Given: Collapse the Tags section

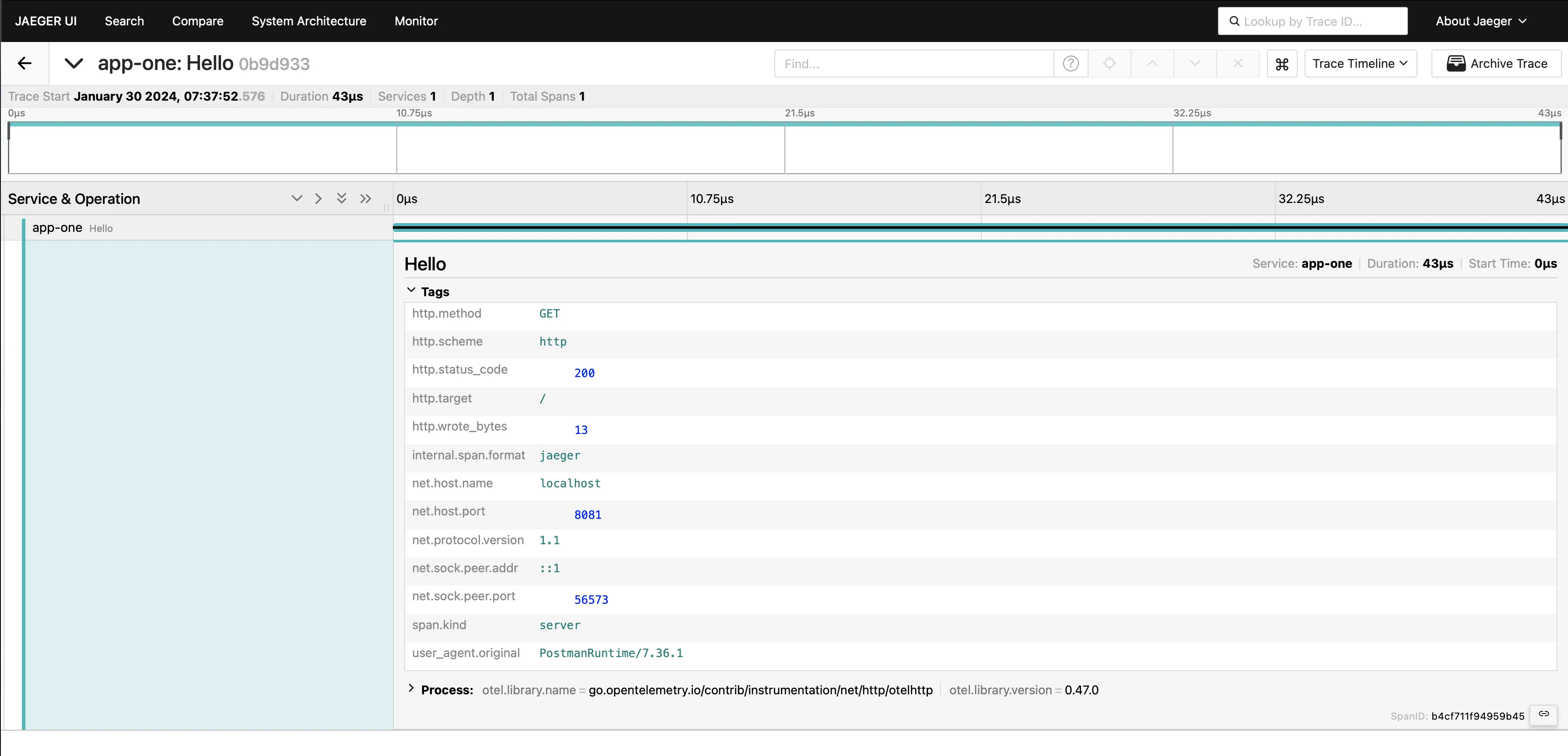Looking at the screenshot, I should click(x=428, y=291).
